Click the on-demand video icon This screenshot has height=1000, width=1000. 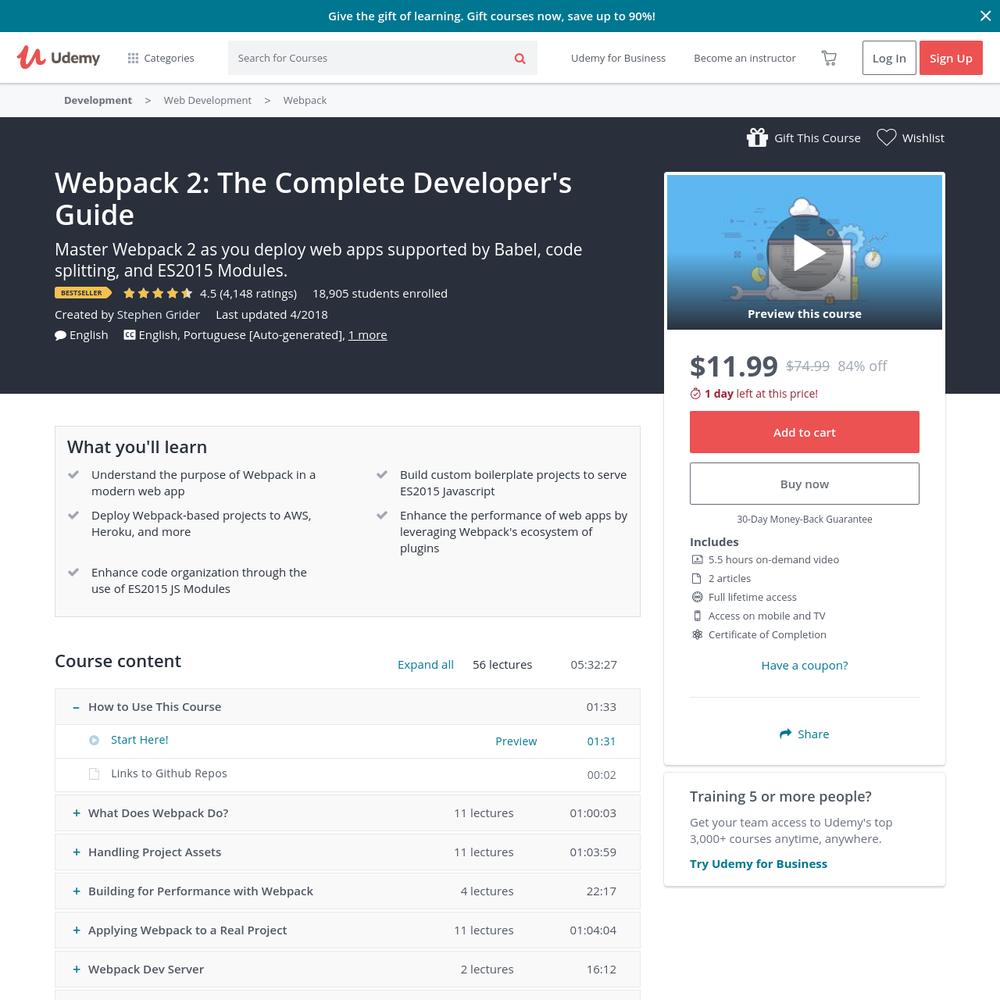697,559
